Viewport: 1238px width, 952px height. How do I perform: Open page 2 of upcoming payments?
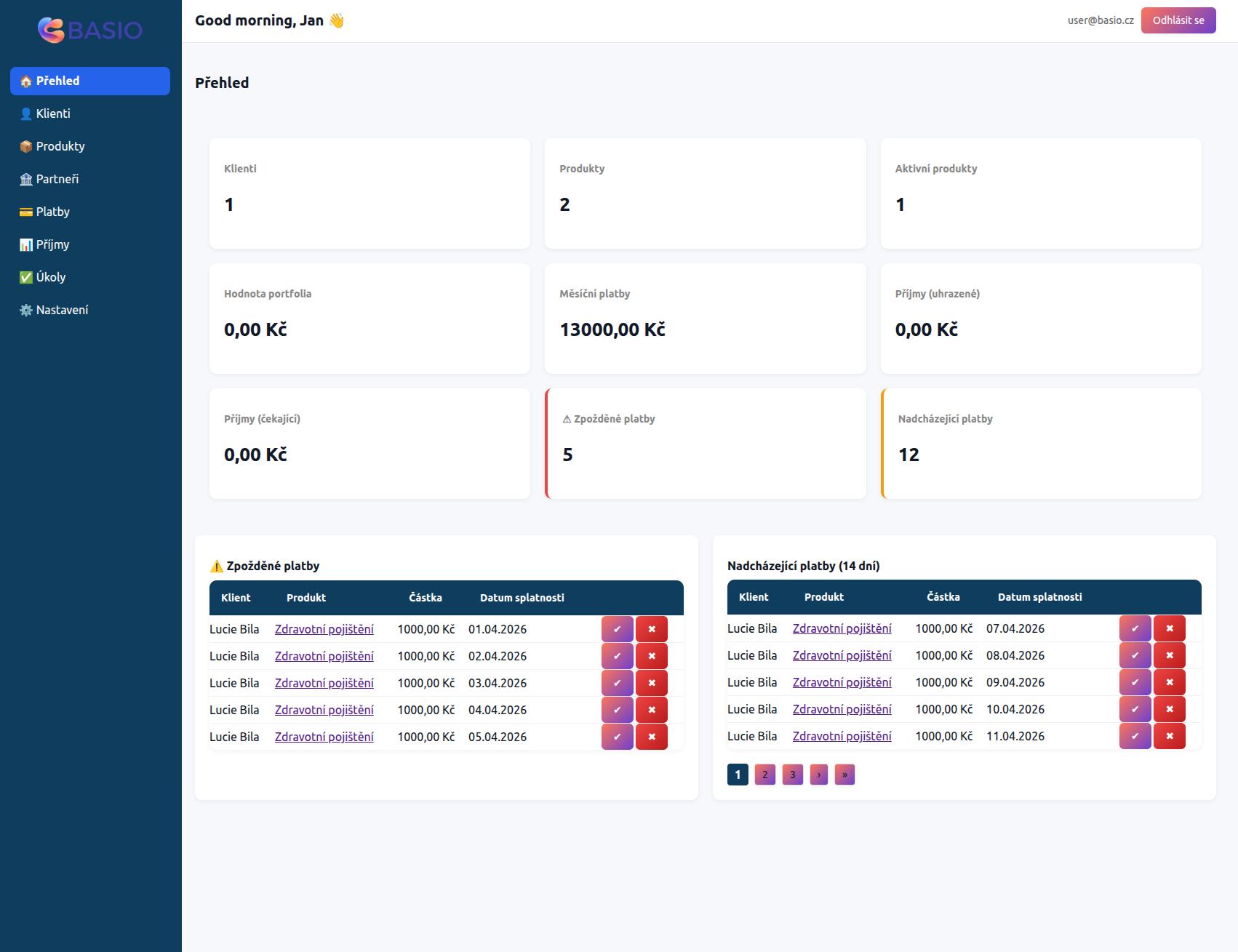point(764,775)
